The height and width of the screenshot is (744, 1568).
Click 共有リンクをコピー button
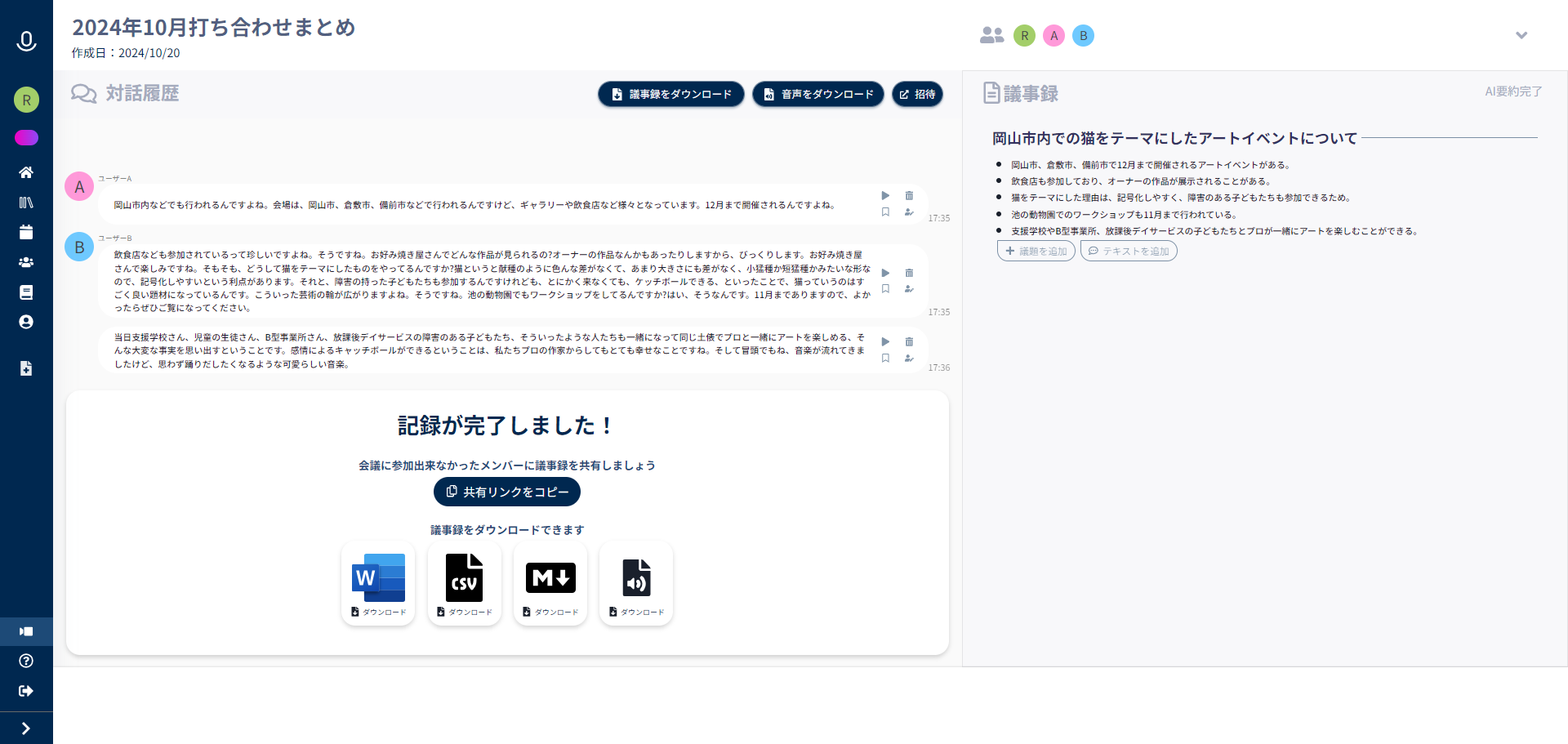507,492
